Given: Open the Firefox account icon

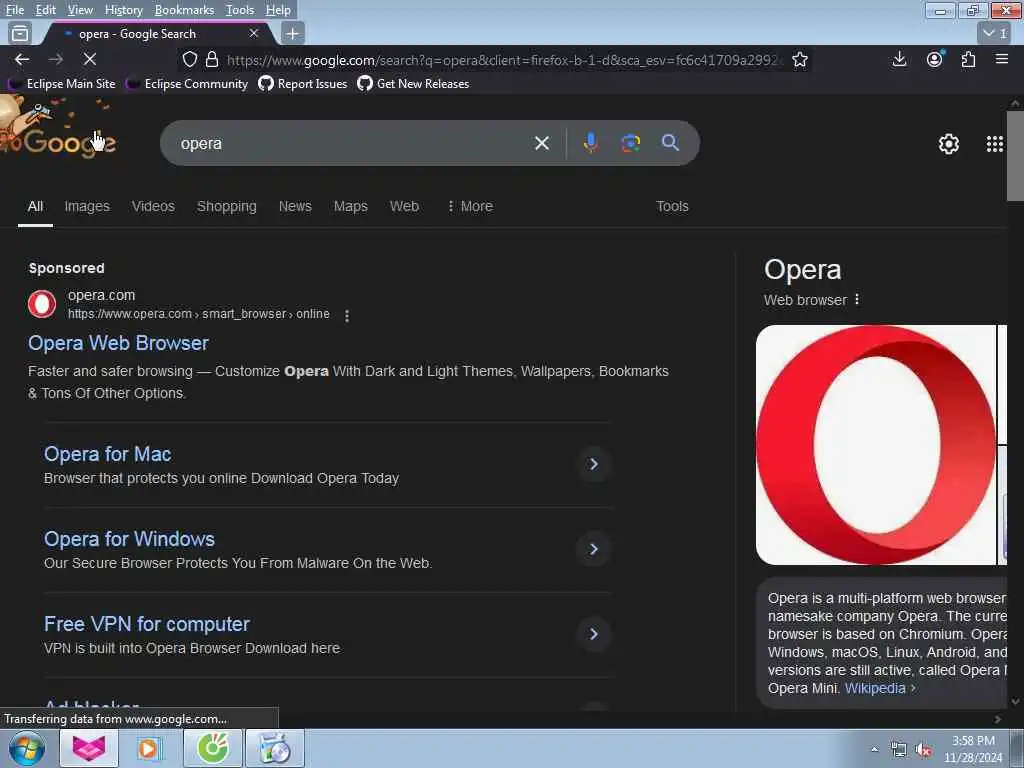Looking at the screenshot, I should (935, 59).
